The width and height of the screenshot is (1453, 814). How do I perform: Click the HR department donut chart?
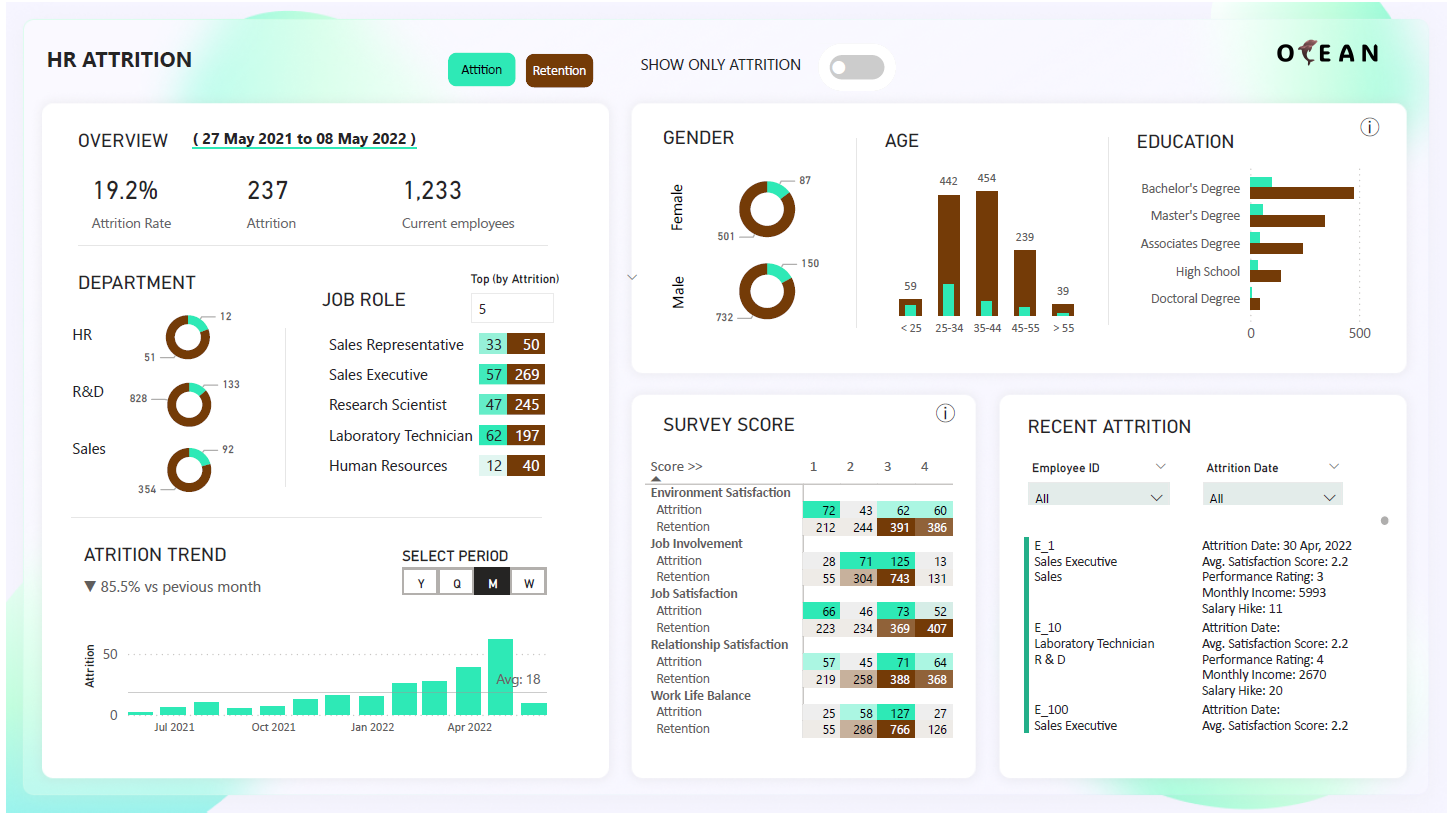click(187, 337)
